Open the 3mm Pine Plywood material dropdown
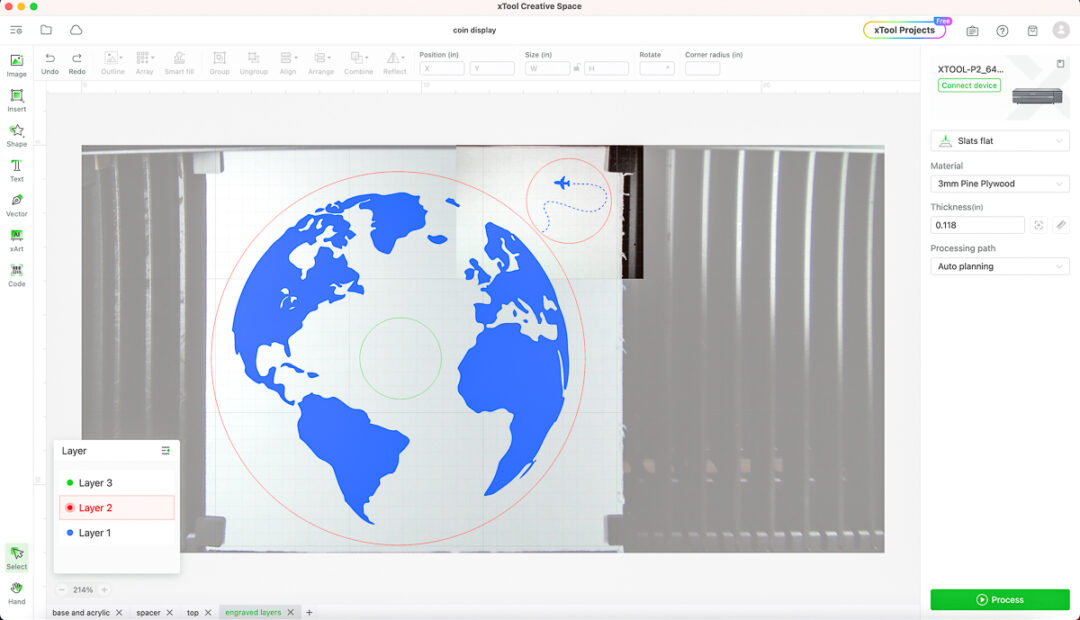Screen dimensions: 1080x620 (x=999, y=184)
